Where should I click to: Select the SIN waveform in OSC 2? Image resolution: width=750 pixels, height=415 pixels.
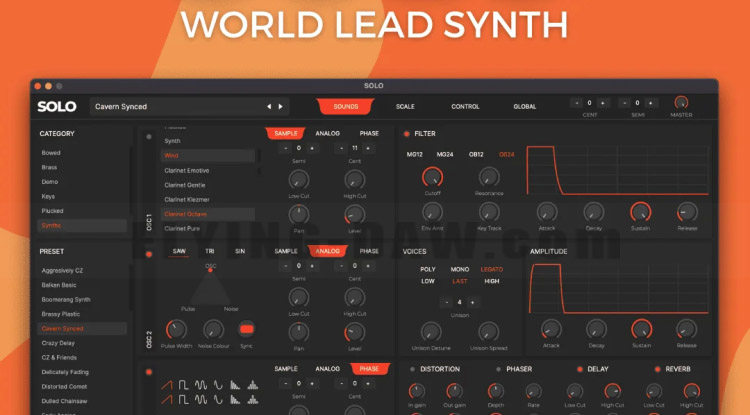click(x=240, y=251)
